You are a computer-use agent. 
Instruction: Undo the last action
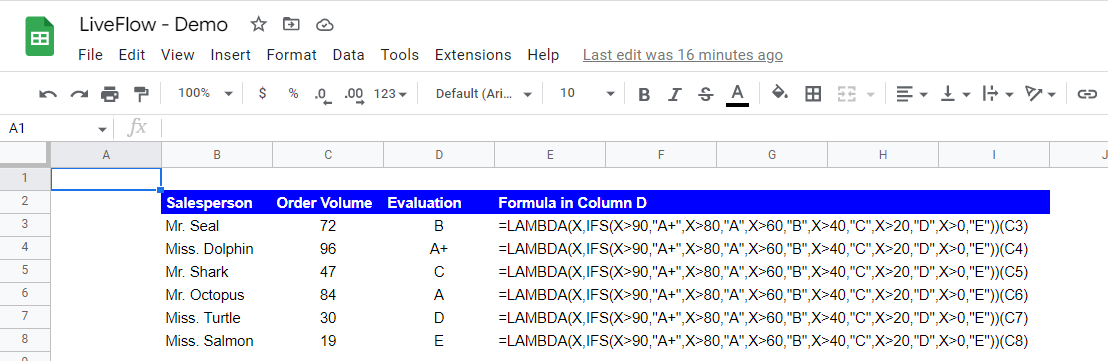48,93
